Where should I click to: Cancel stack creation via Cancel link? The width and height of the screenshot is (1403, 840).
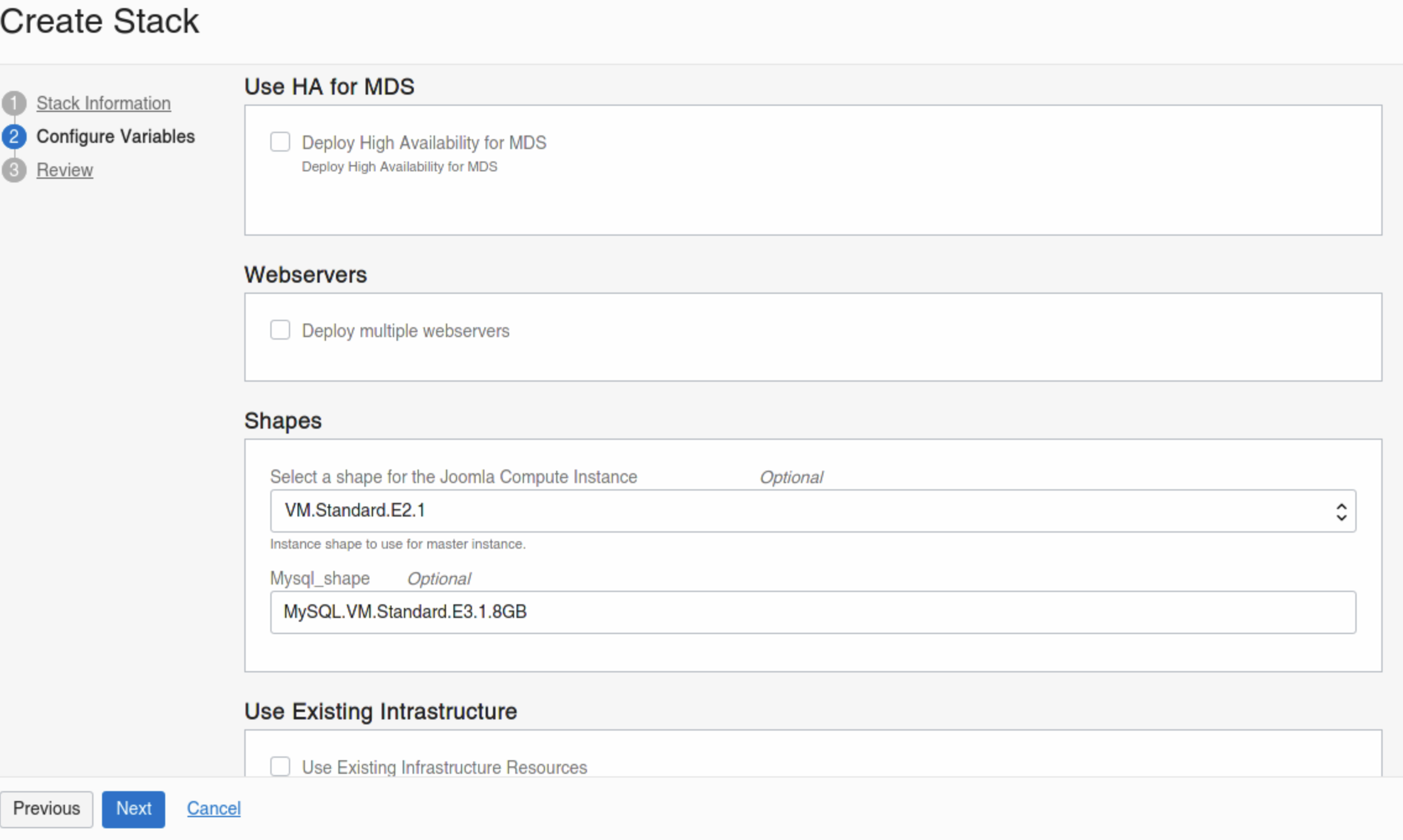click(213, 808)
